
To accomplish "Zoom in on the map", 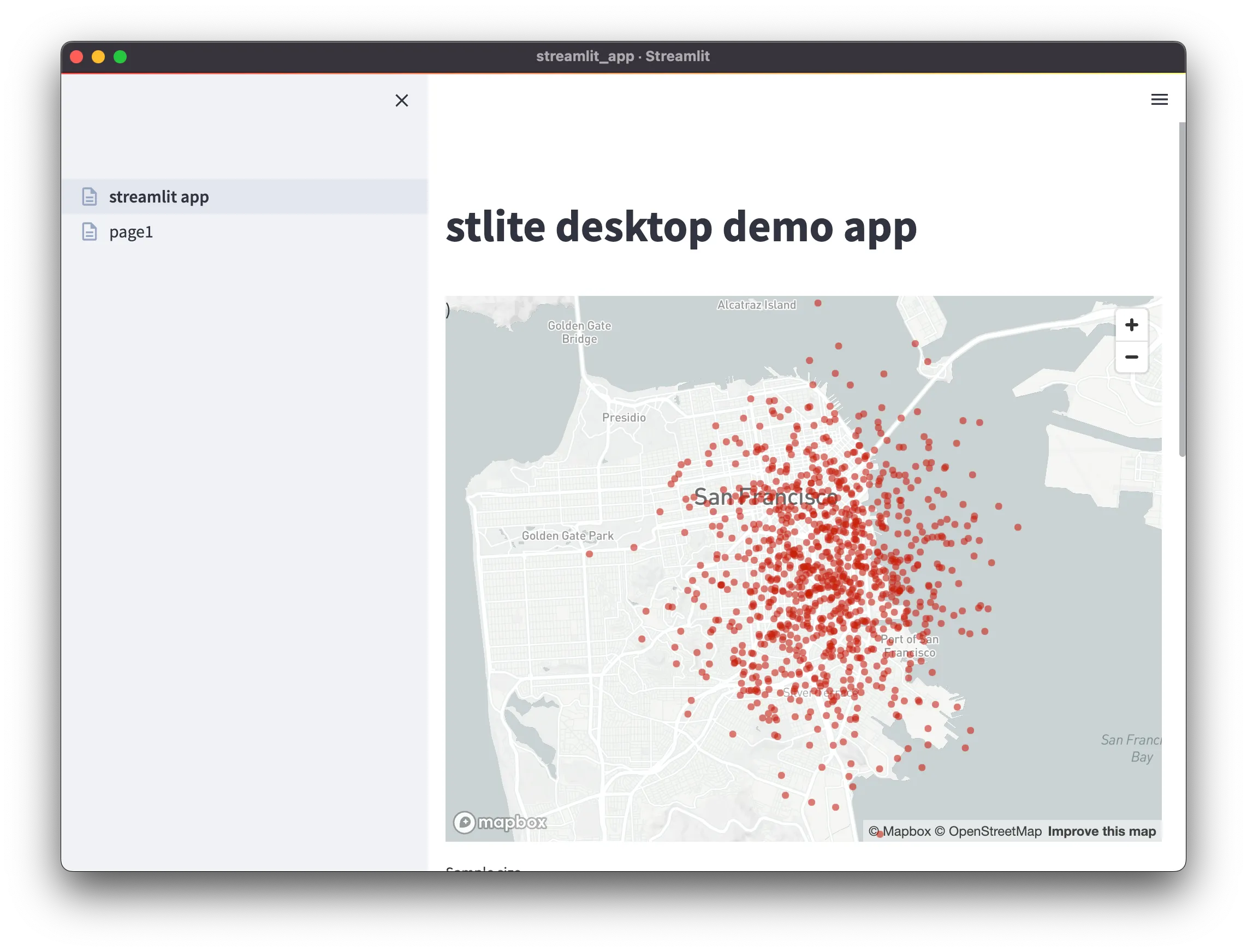I will 1131,325.
